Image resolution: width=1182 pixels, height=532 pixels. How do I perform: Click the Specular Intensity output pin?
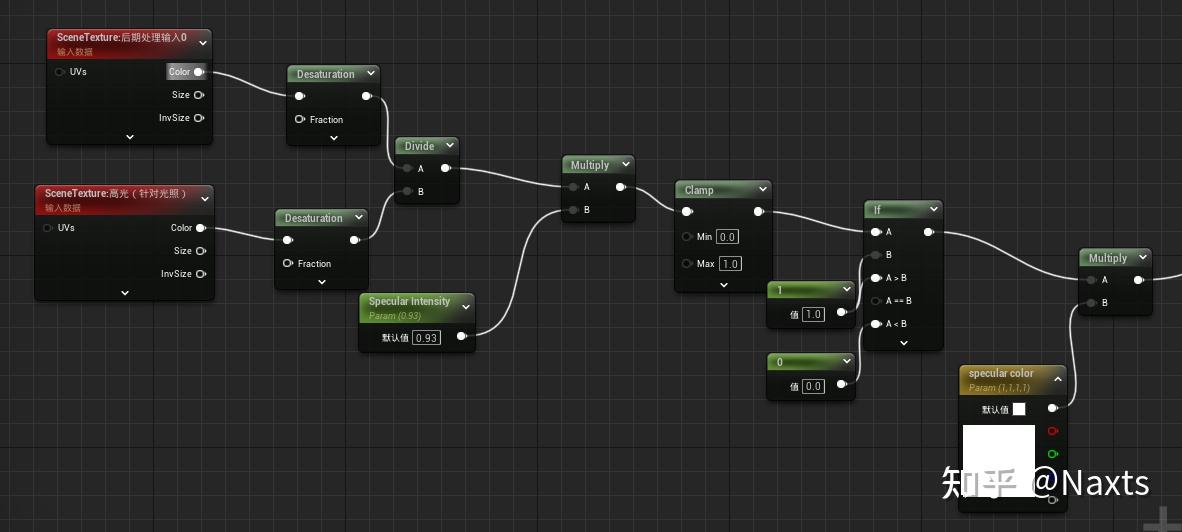coord(461,337)
